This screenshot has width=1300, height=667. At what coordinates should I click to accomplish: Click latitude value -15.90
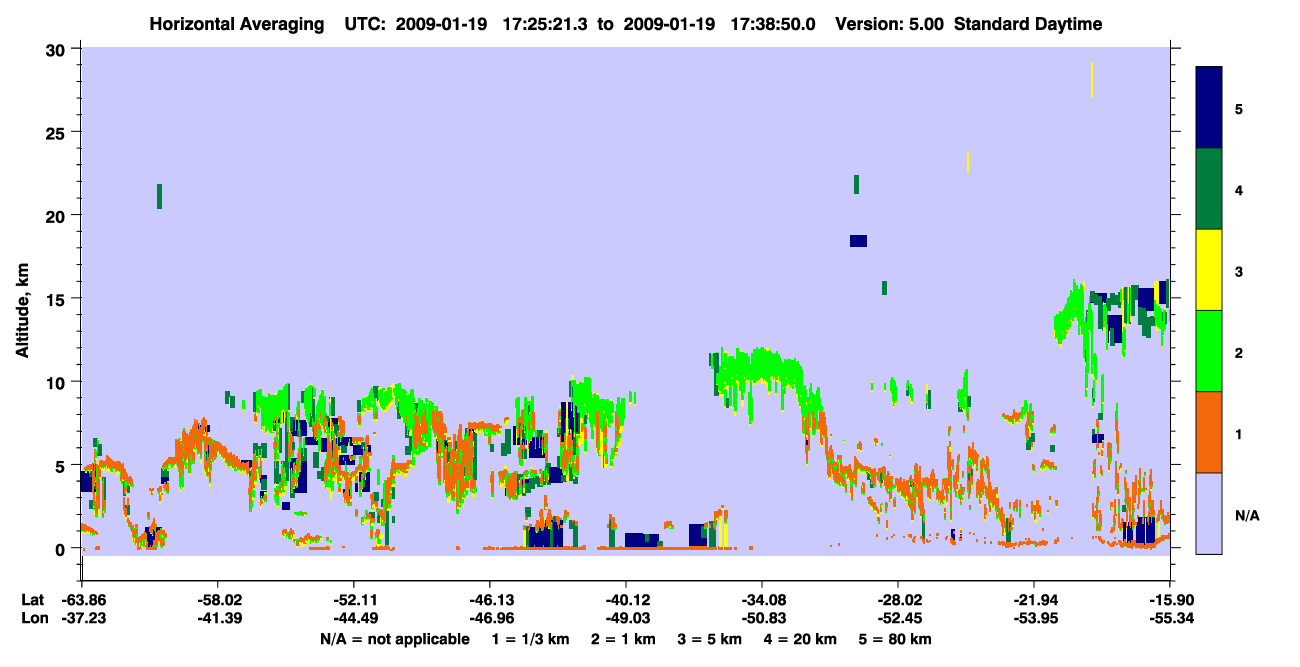pos(1170,600)
